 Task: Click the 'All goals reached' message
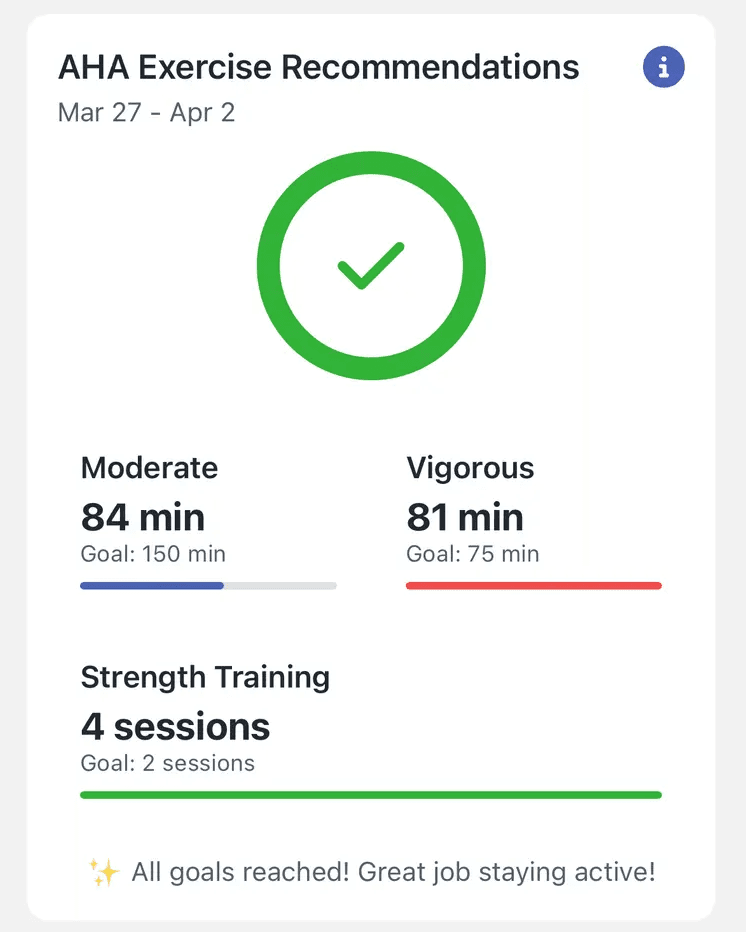click(390, 871)
